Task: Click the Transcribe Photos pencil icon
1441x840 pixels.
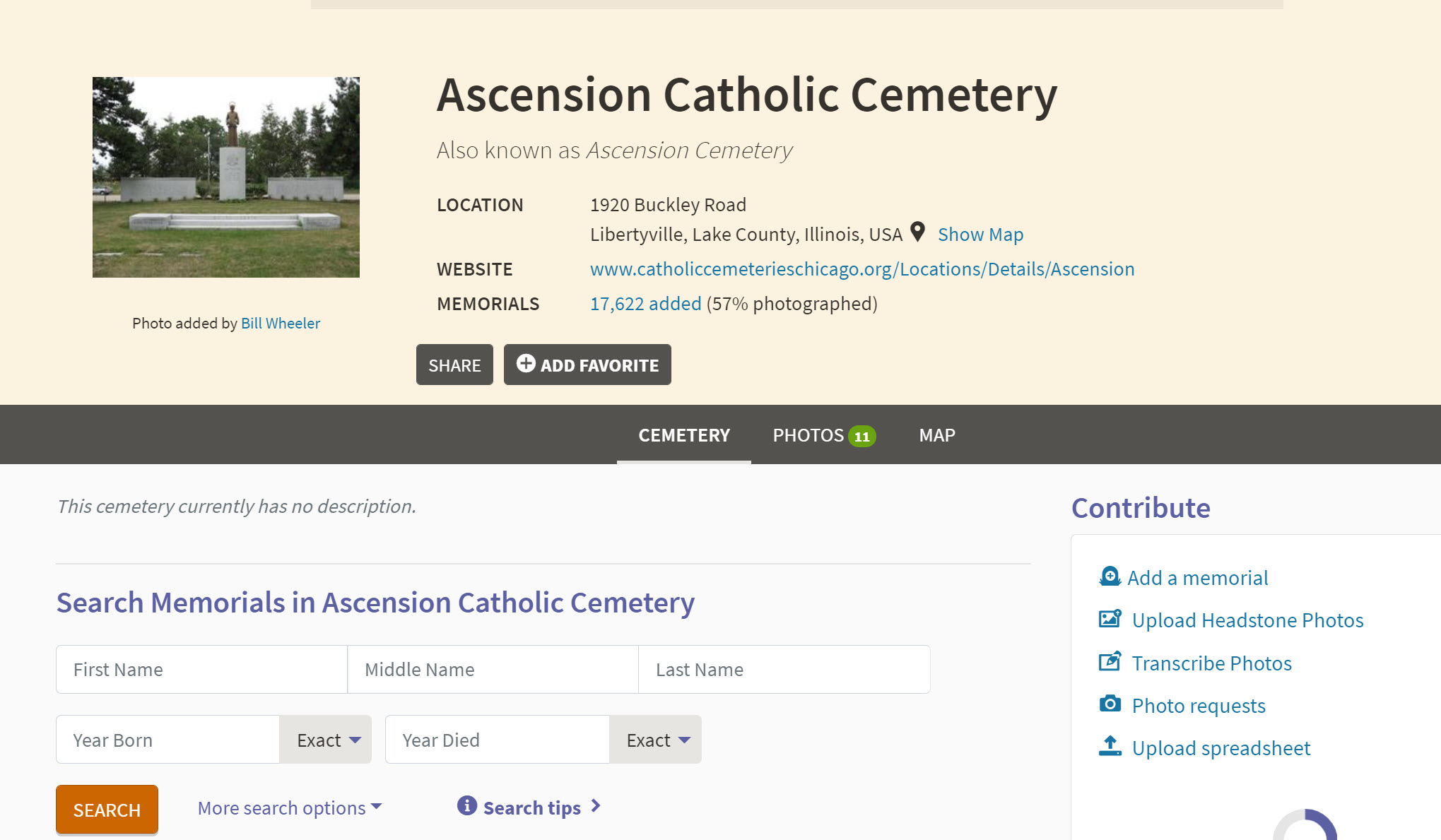Action: [1110, 662]
